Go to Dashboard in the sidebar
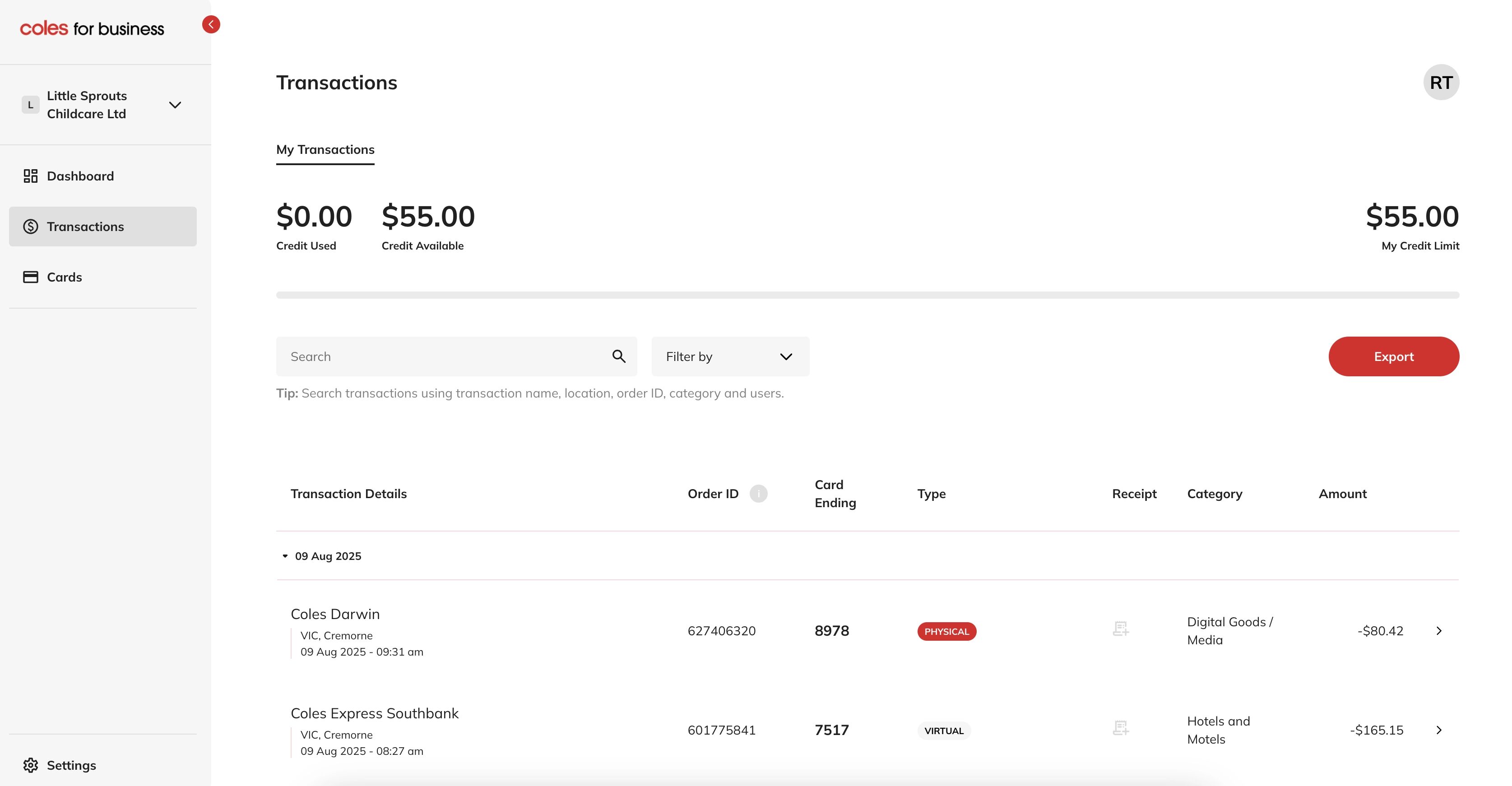This screenshot has height=786, width=1512. tap(103, 176)
